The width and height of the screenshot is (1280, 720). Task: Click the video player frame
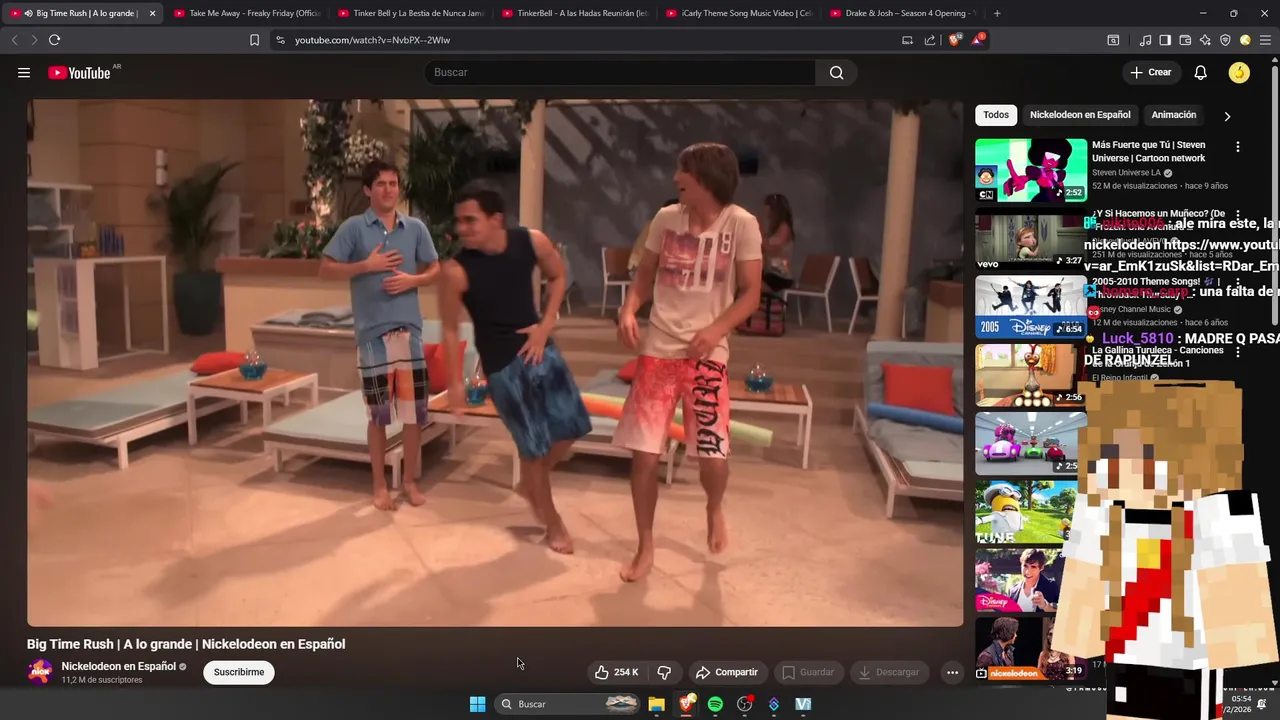495,362
